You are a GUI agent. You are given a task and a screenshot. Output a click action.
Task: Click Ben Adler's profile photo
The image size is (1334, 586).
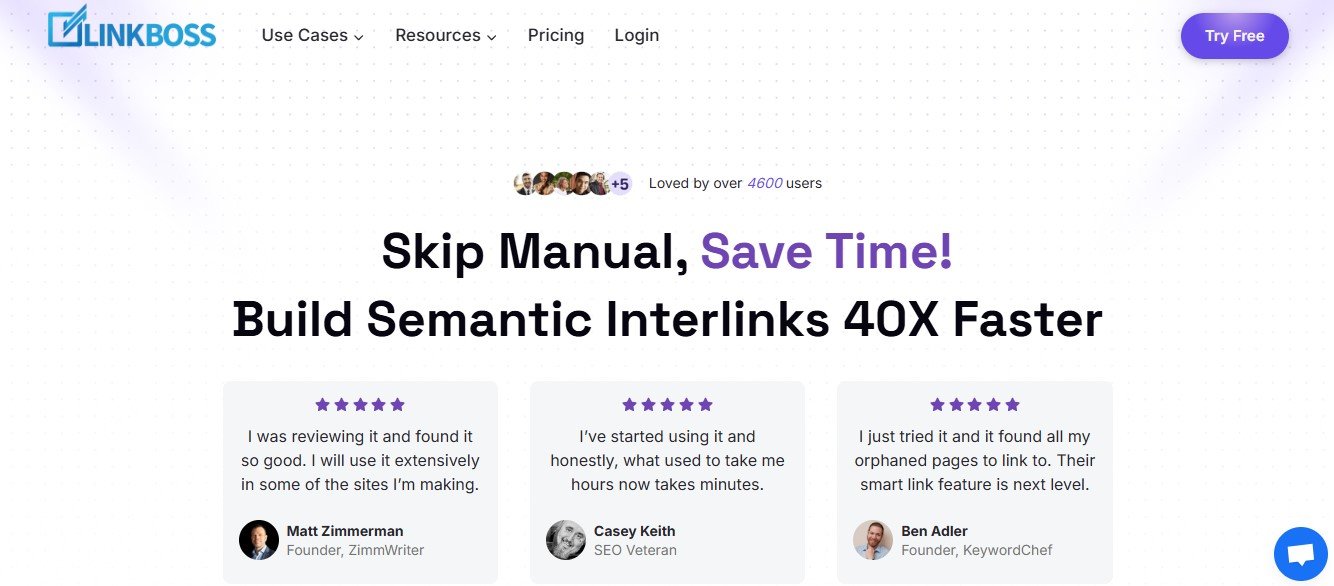(x=873, y=540)
